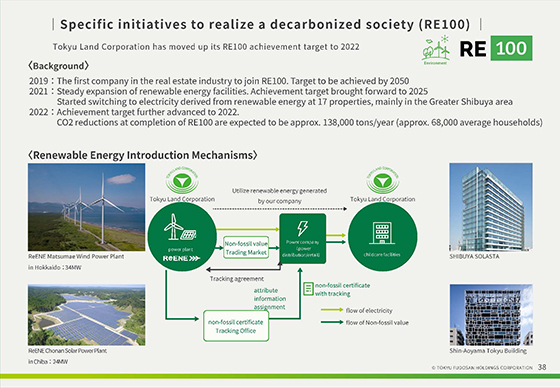
Task: Click the SHIBUYA SOLASTA caption
Action: pos(474,256)
